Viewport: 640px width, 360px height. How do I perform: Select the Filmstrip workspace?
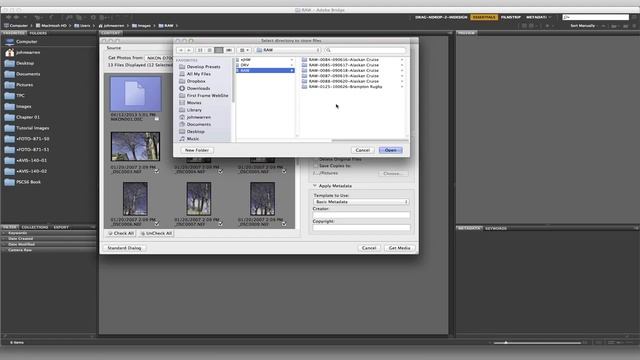511,17
